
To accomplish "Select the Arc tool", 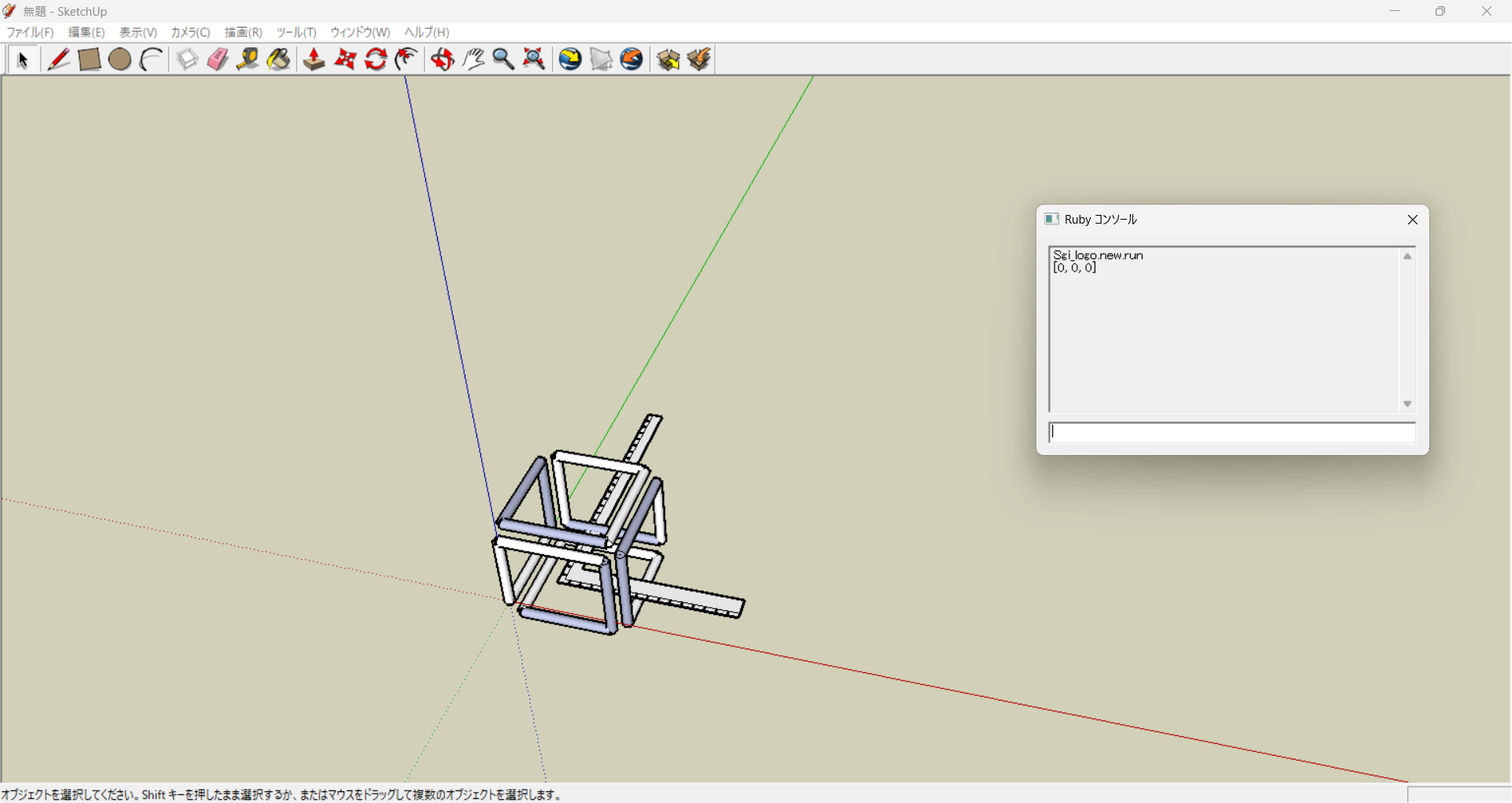I will point(150,60).
